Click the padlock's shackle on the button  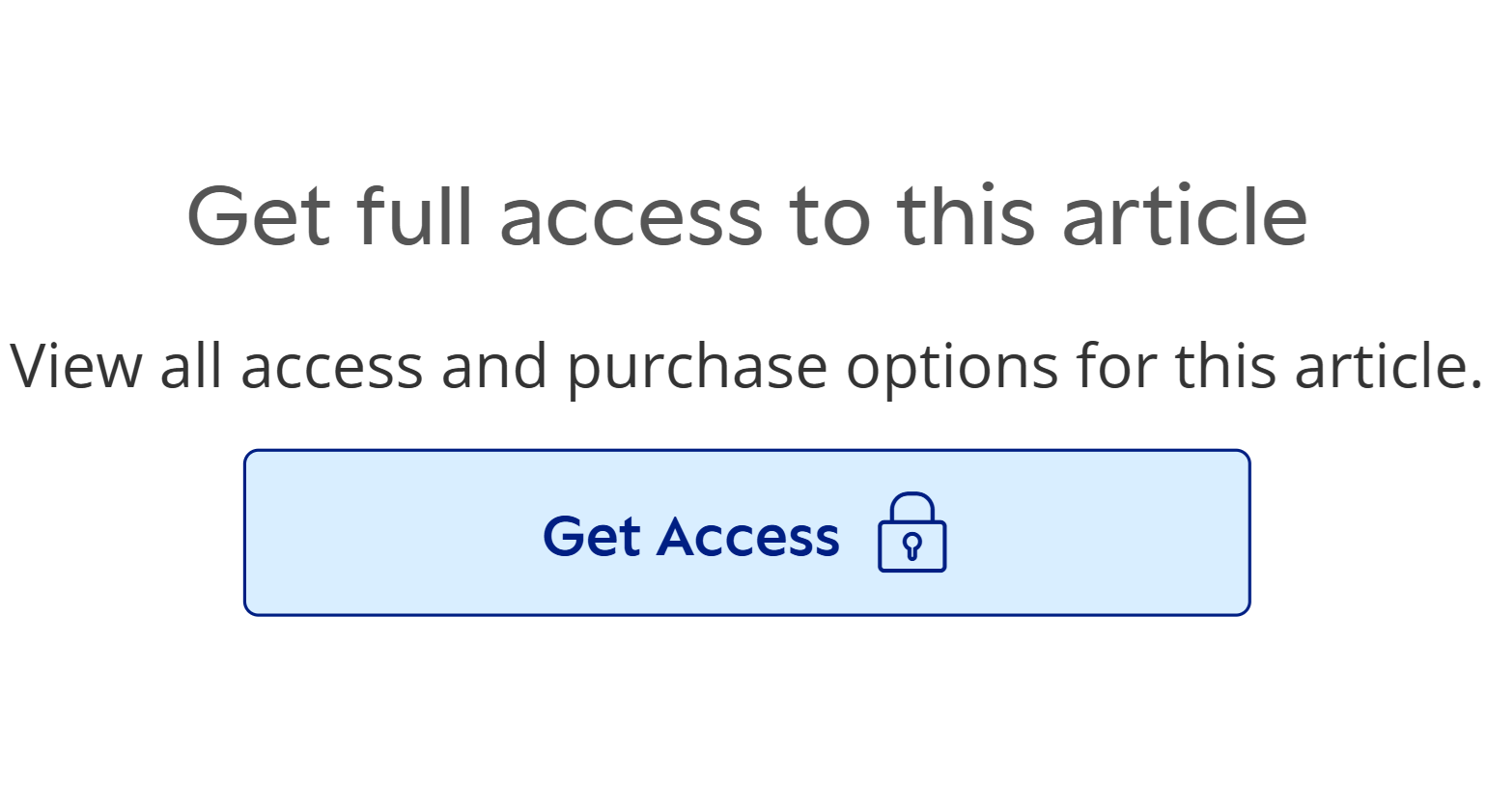pyautogui.click(x=911, y=506)
